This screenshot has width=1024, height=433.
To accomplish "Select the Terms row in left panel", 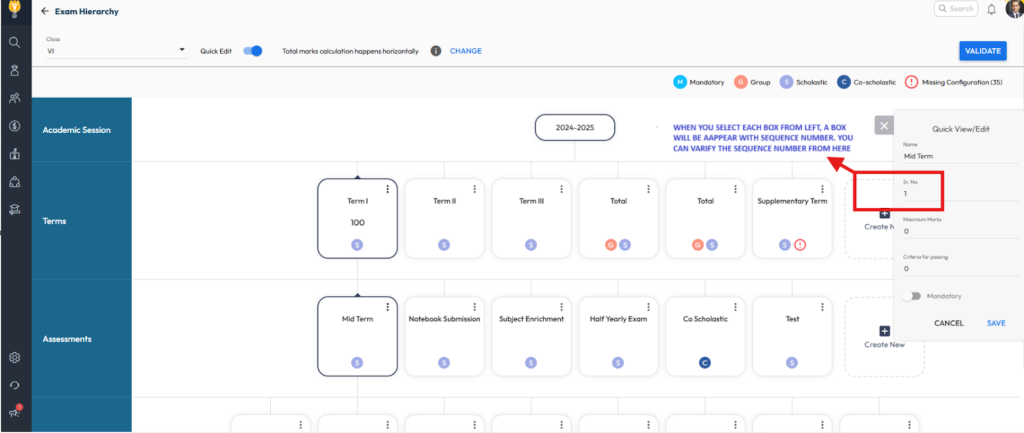I will [x=82, y=220].
